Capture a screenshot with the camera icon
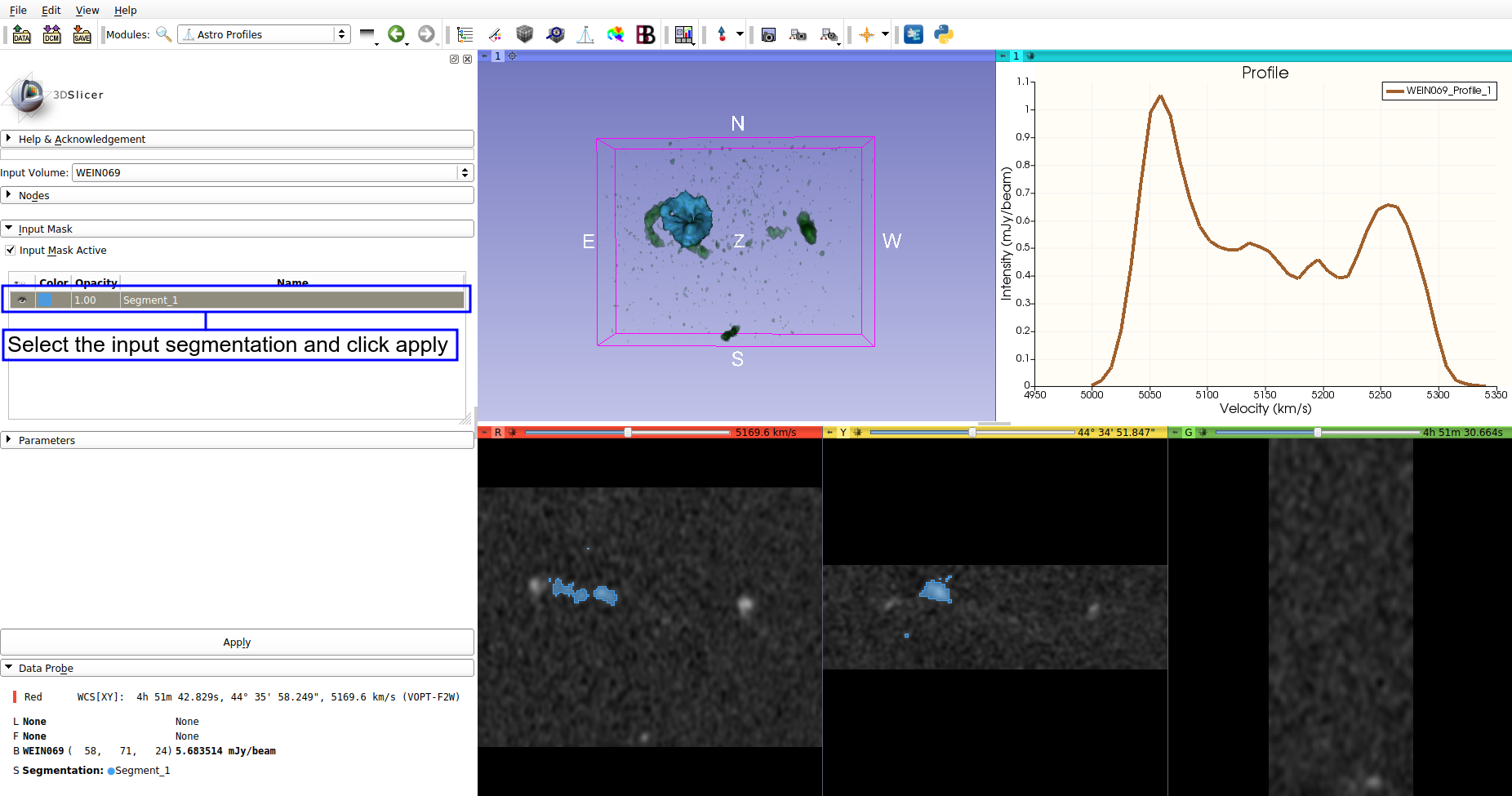The image size is (1512, 796). coord(768,34)
